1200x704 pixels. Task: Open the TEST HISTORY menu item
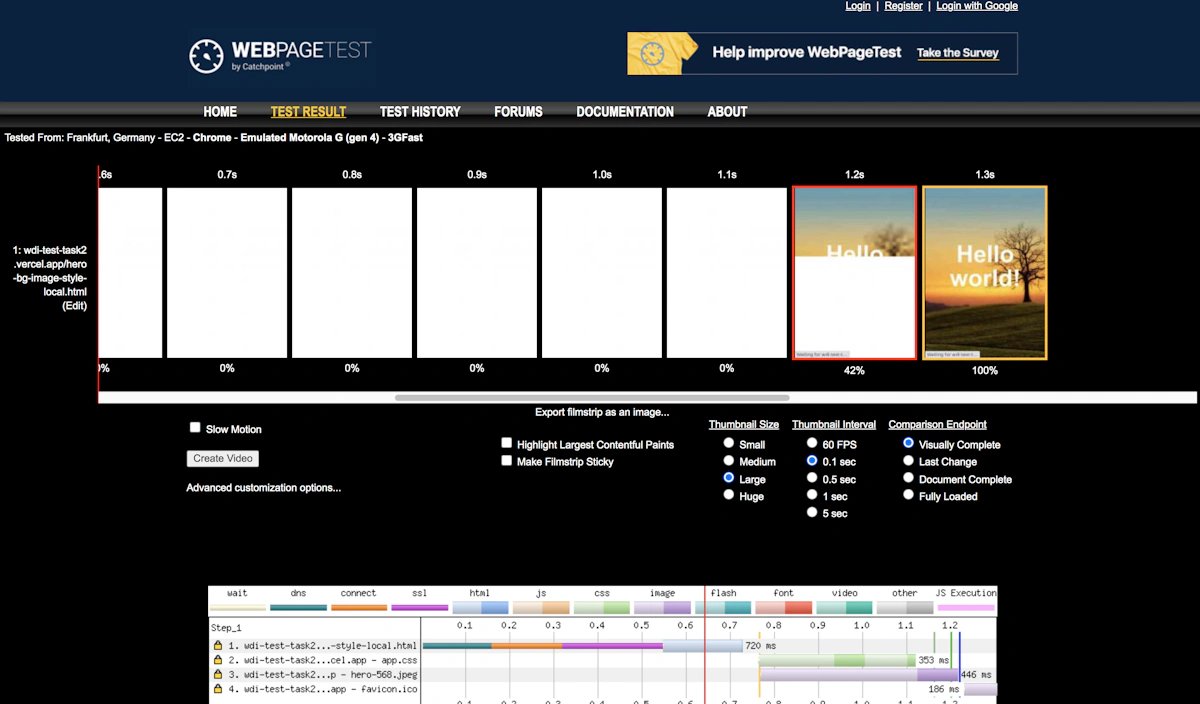tap(420, 112)
